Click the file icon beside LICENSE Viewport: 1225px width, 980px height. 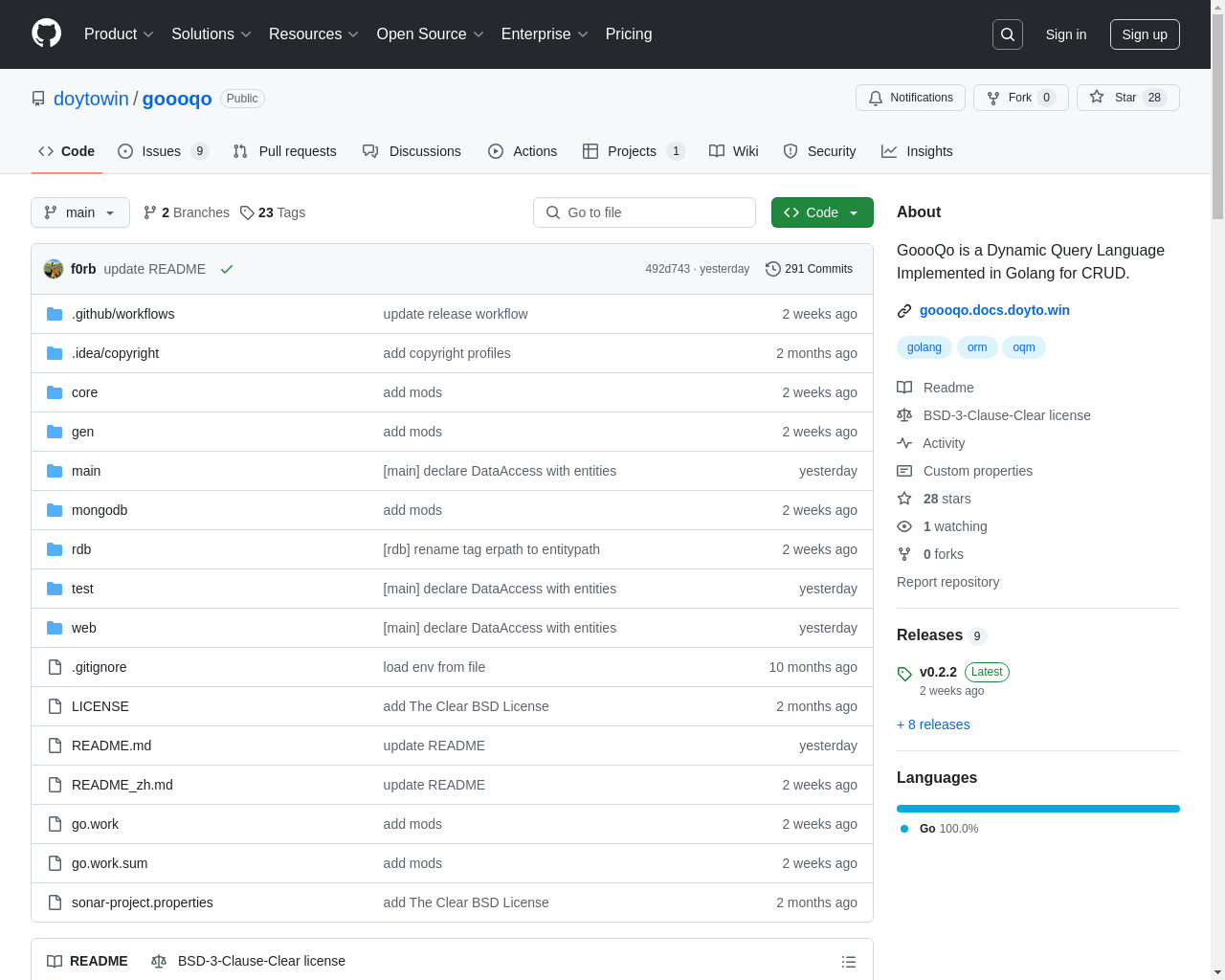(55, 706)
